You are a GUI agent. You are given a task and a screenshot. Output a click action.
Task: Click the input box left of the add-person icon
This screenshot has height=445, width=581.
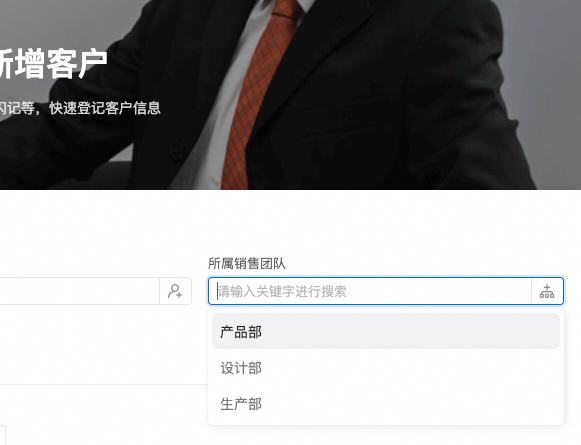(x=79, y=291)
